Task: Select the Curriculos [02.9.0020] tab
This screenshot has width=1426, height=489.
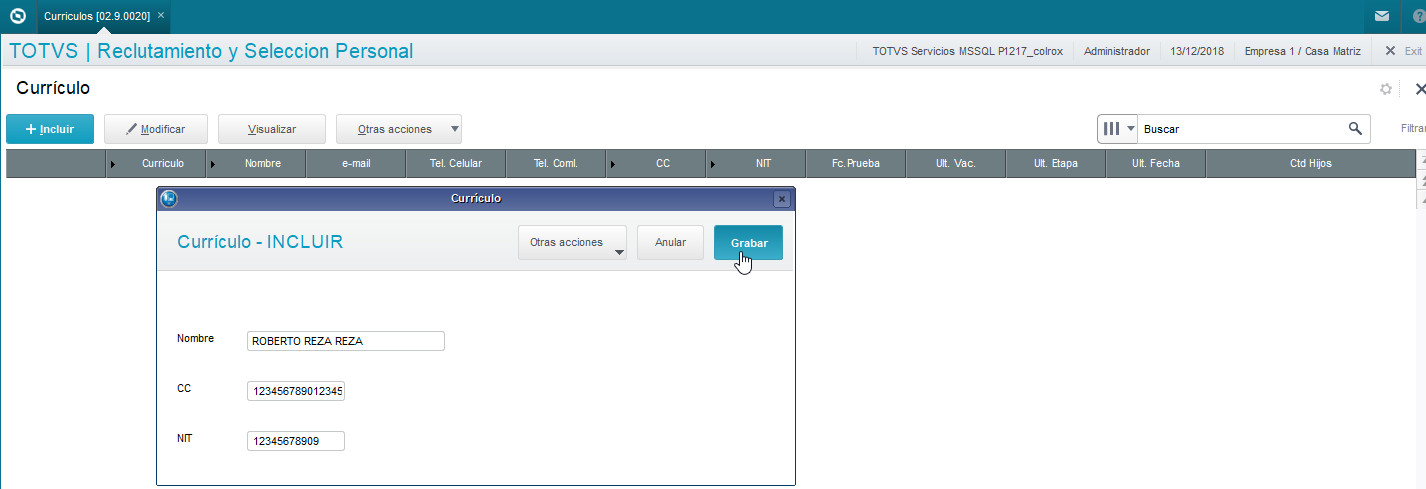Action: (96, 16)
